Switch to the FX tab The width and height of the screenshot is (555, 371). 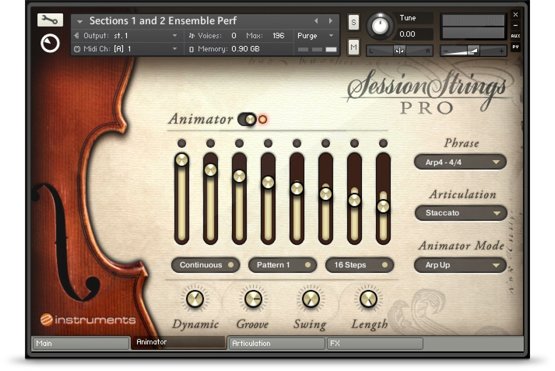tap(375, 343)
